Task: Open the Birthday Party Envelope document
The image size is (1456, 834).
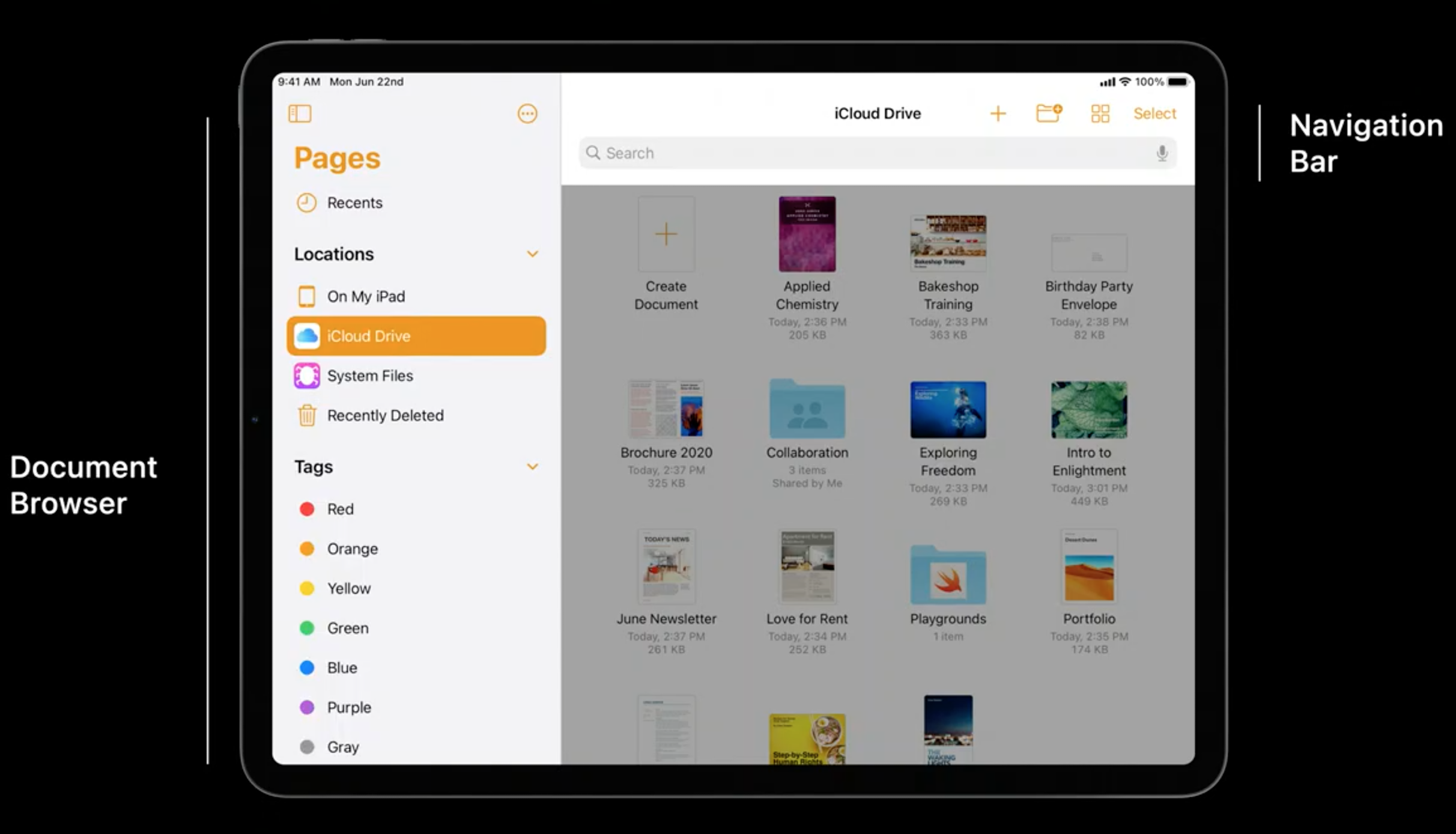Action: click(x=1088, y=253)
